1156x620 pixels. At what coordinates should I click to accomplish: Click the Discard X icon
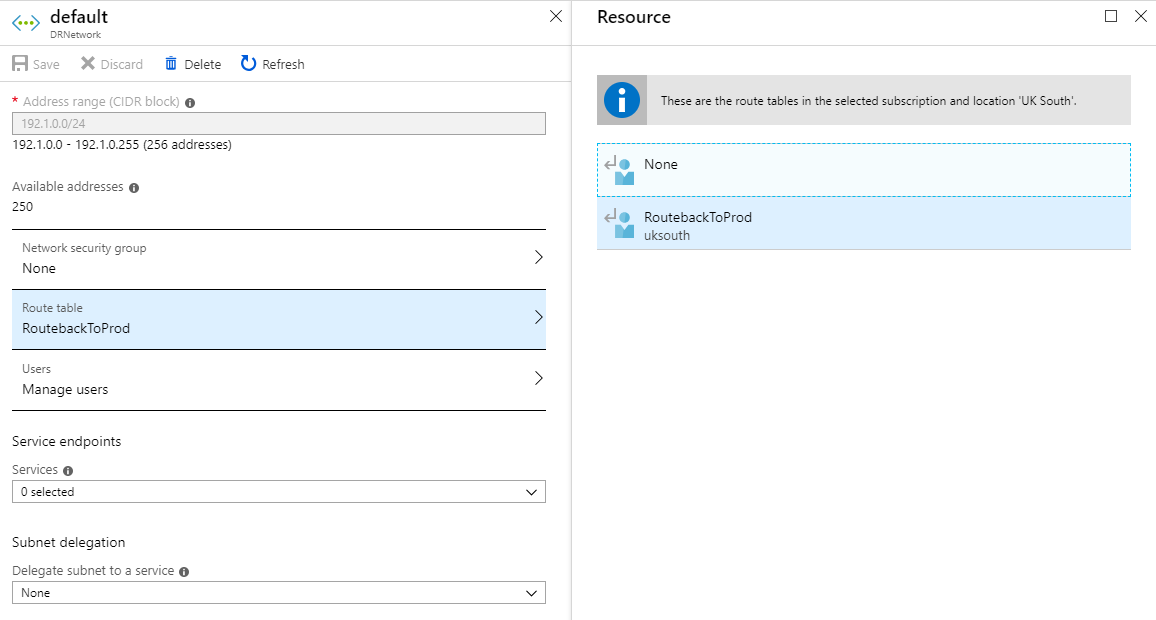88,64
